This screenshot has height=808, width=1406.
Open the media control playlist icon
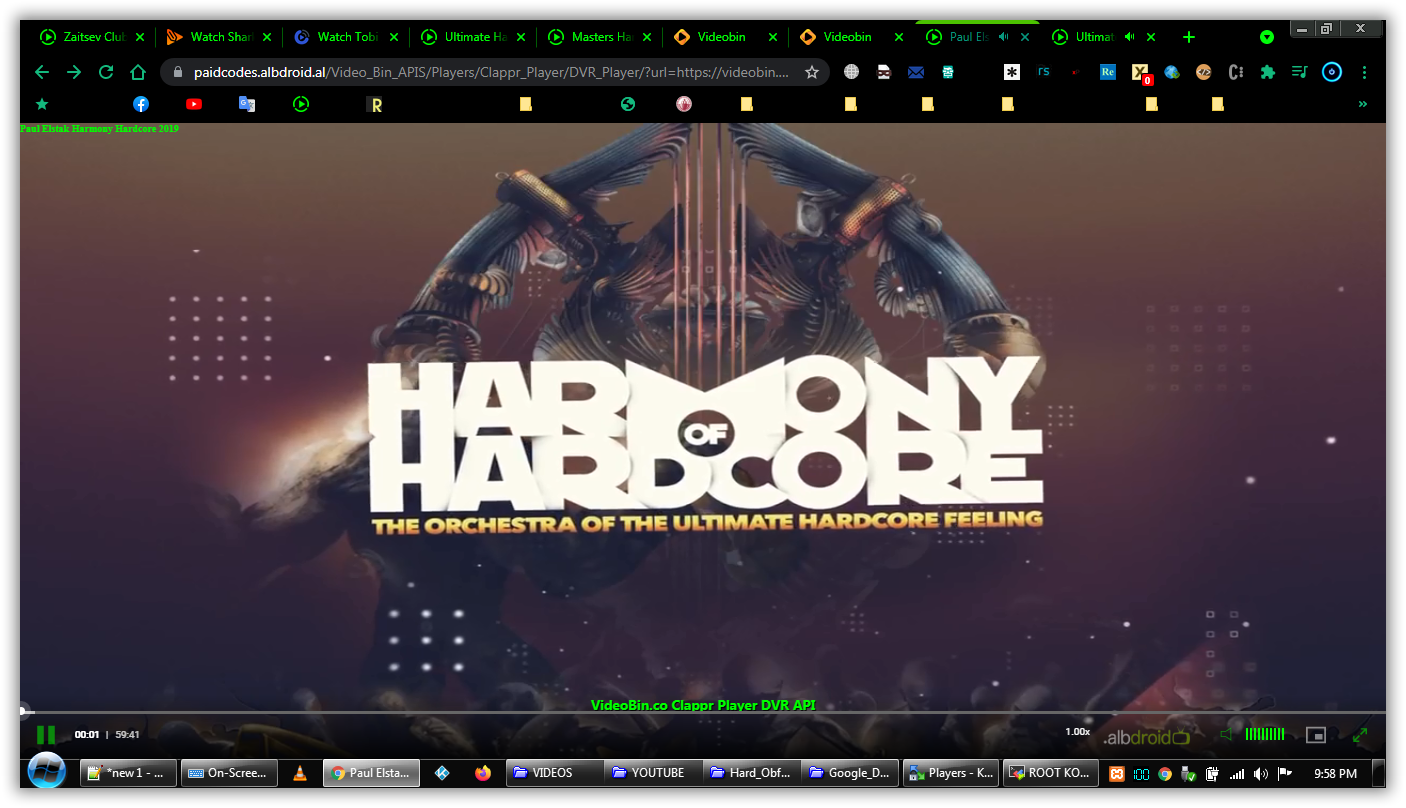click(1299, 72)
